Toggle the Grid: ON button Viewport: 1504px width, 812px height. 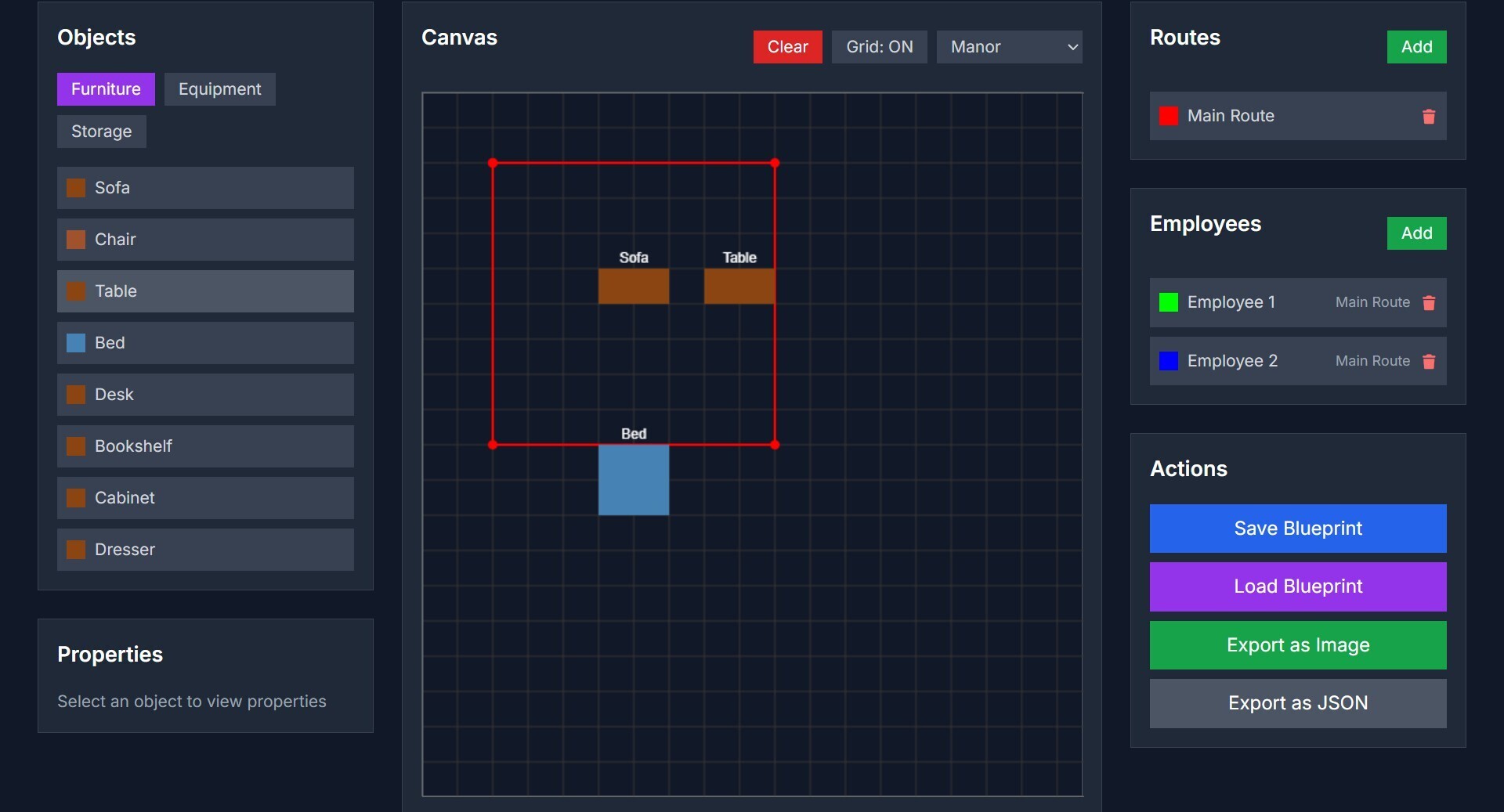pyautogui.click(x=879, y=47)
